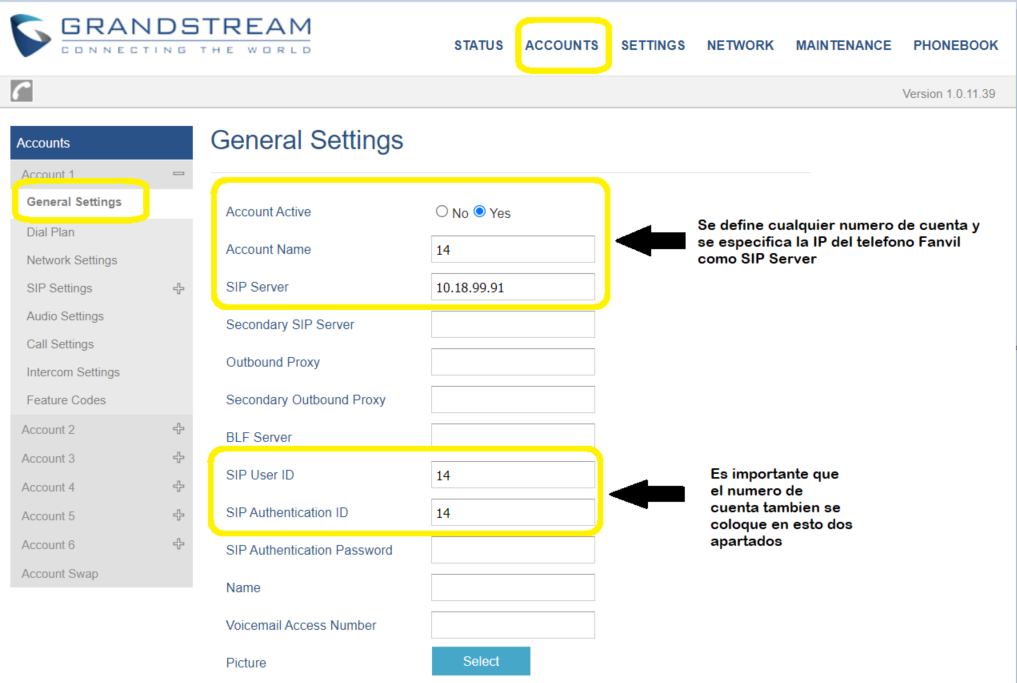This screenshot has height=683, width=1017.
Task: Open Account Swap in the sidebar
Action: (60, 573)
